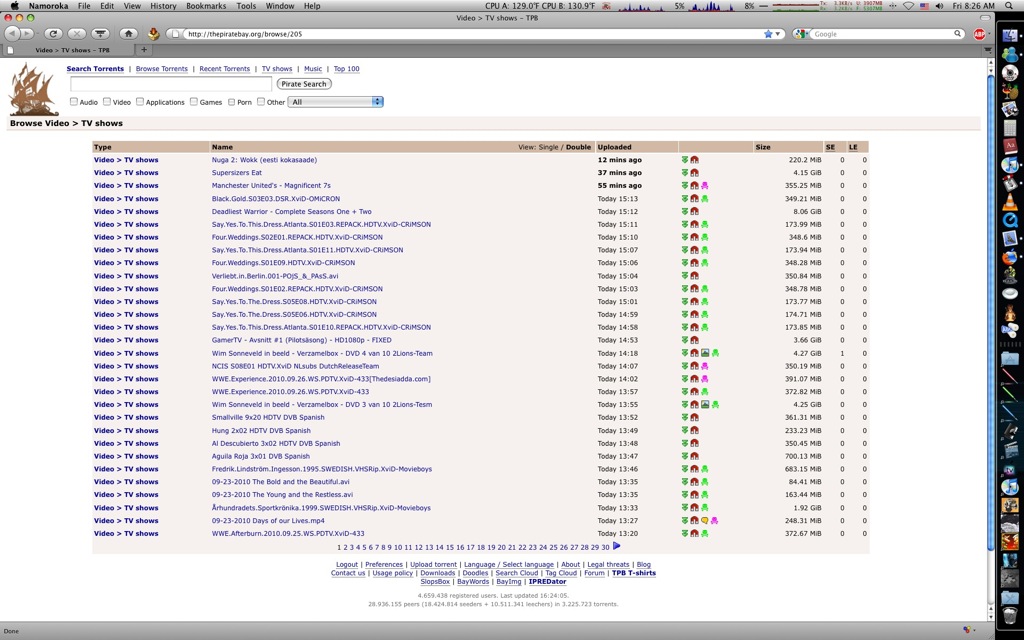
Task: Go back with the browser Back button
Action: [x=12, y=33]
